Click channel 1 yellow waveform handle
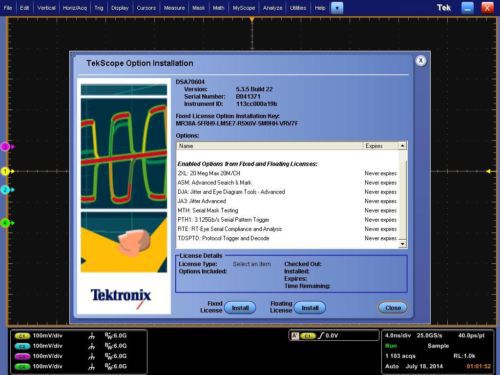 (x=7, y=171)
